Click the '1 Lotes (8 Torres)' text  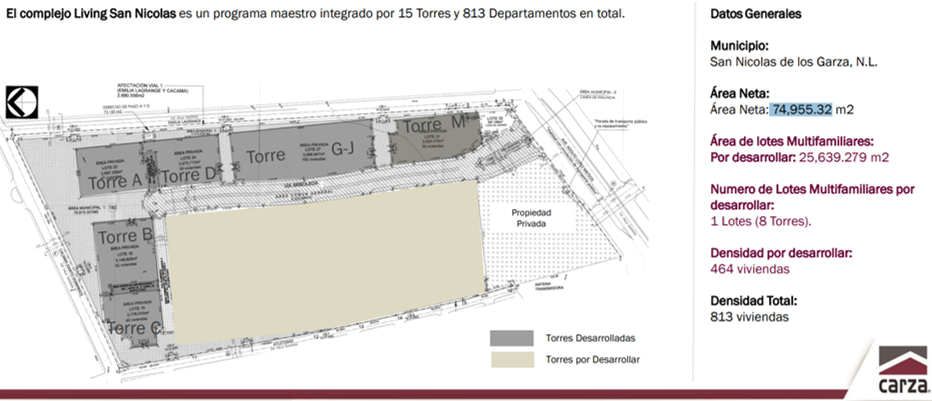point(760,221)
